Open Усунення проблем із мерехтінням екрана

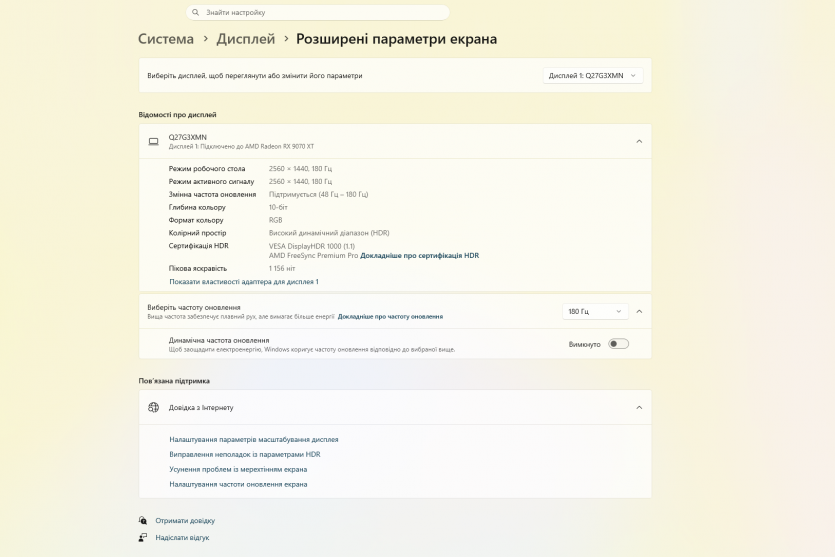tap(238, 469)
